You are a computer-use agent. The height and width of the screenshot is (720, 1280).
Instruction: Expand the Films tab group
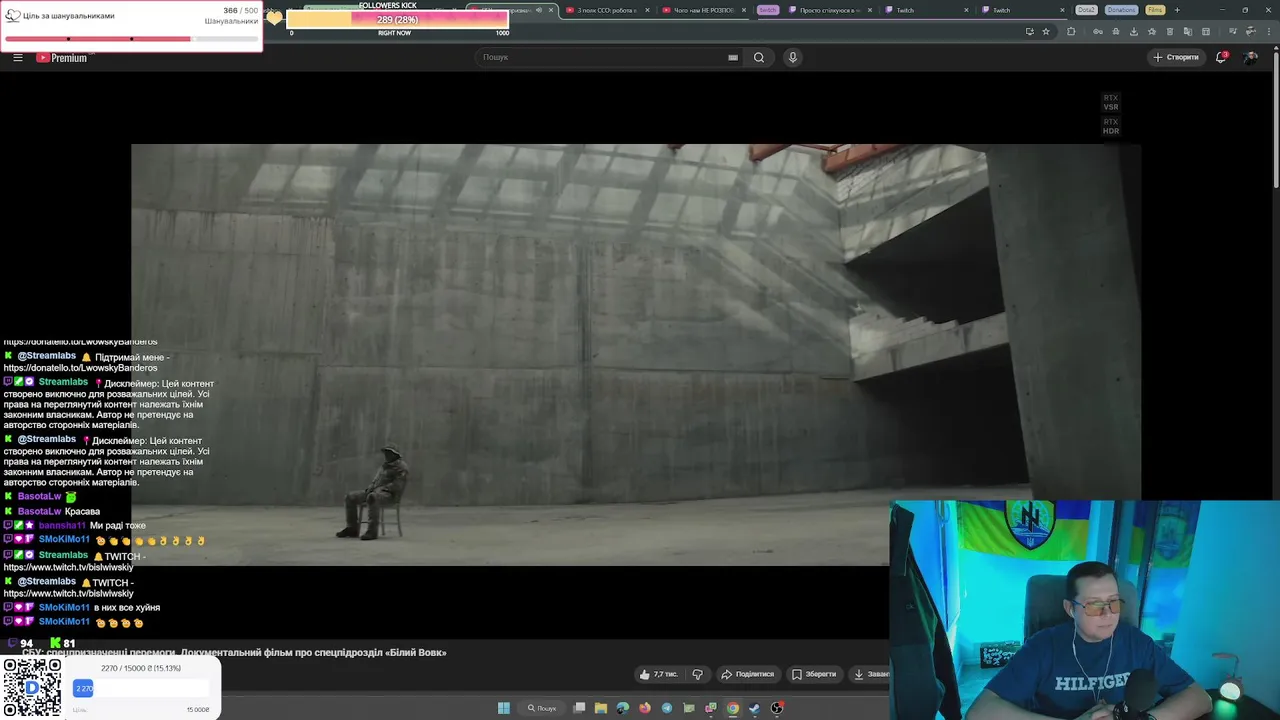click(1155, 10)
